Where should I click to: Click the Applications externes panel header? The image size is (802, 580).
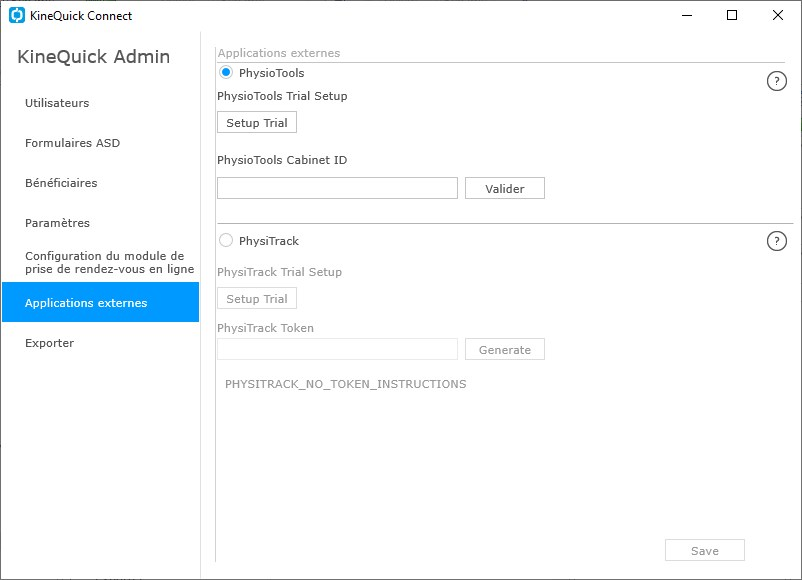pos(279,53)
